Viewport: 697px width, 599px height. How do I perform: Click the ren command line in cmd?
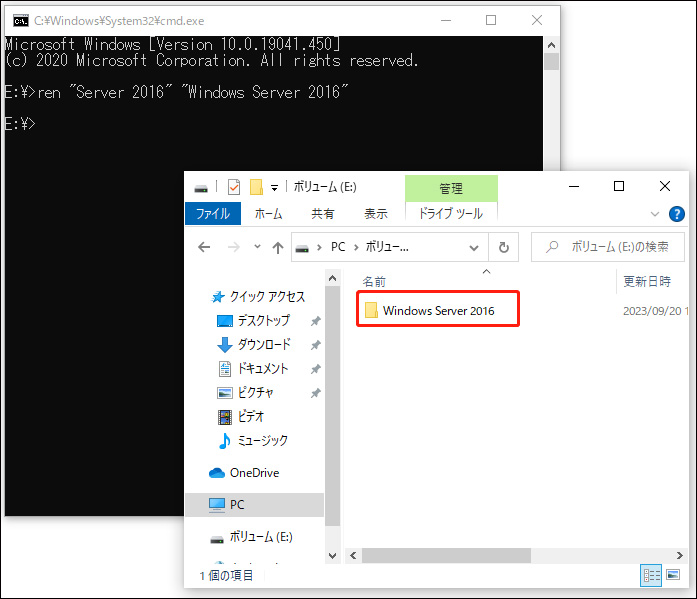pos(177,92)
